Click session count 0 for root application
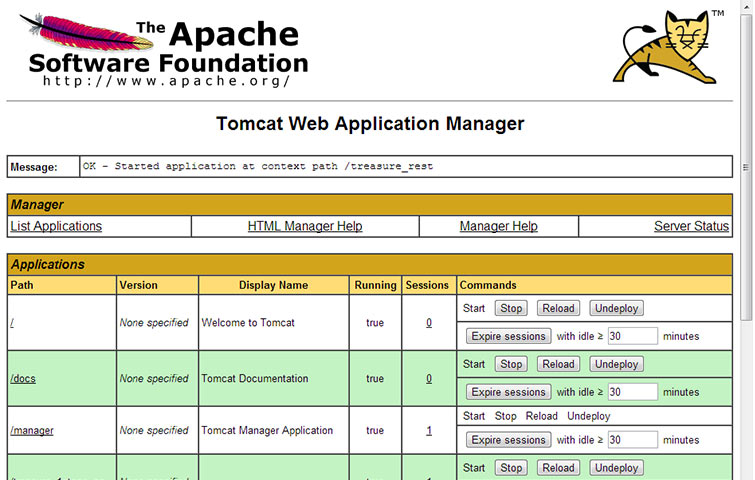 (x=429, y=323)
